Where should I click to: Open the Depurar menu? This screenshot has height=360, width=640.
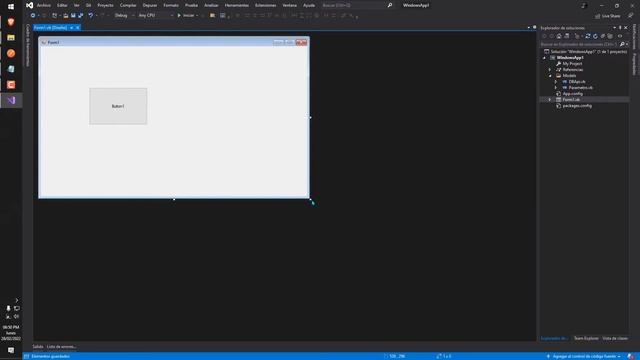click(x=150, y=5)
